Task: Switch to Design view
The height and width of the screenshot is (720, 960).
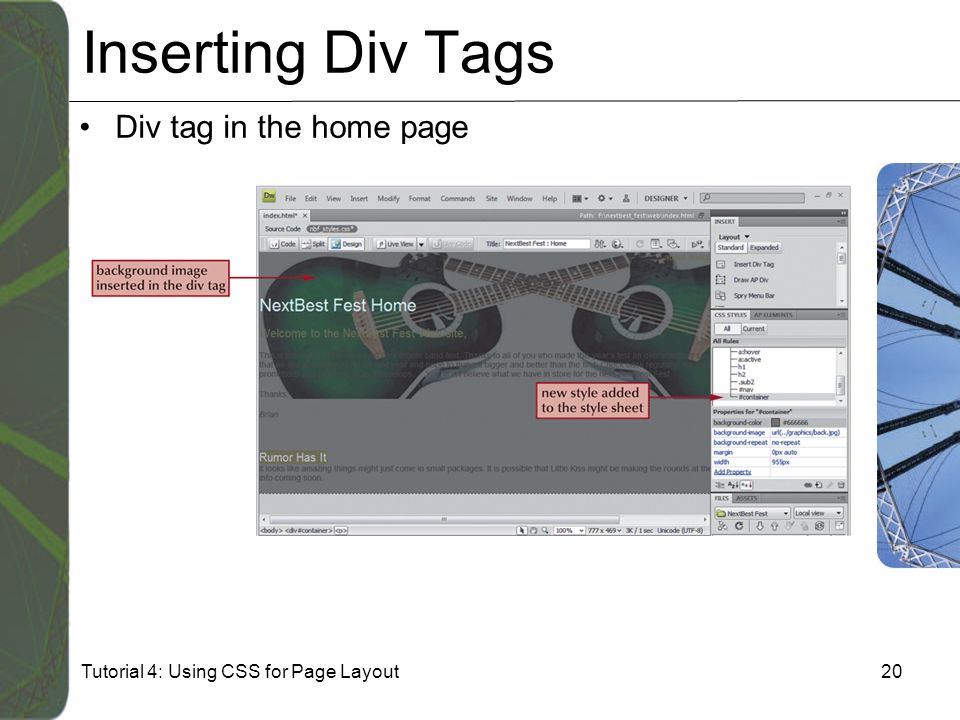Action: coord(347,244)
